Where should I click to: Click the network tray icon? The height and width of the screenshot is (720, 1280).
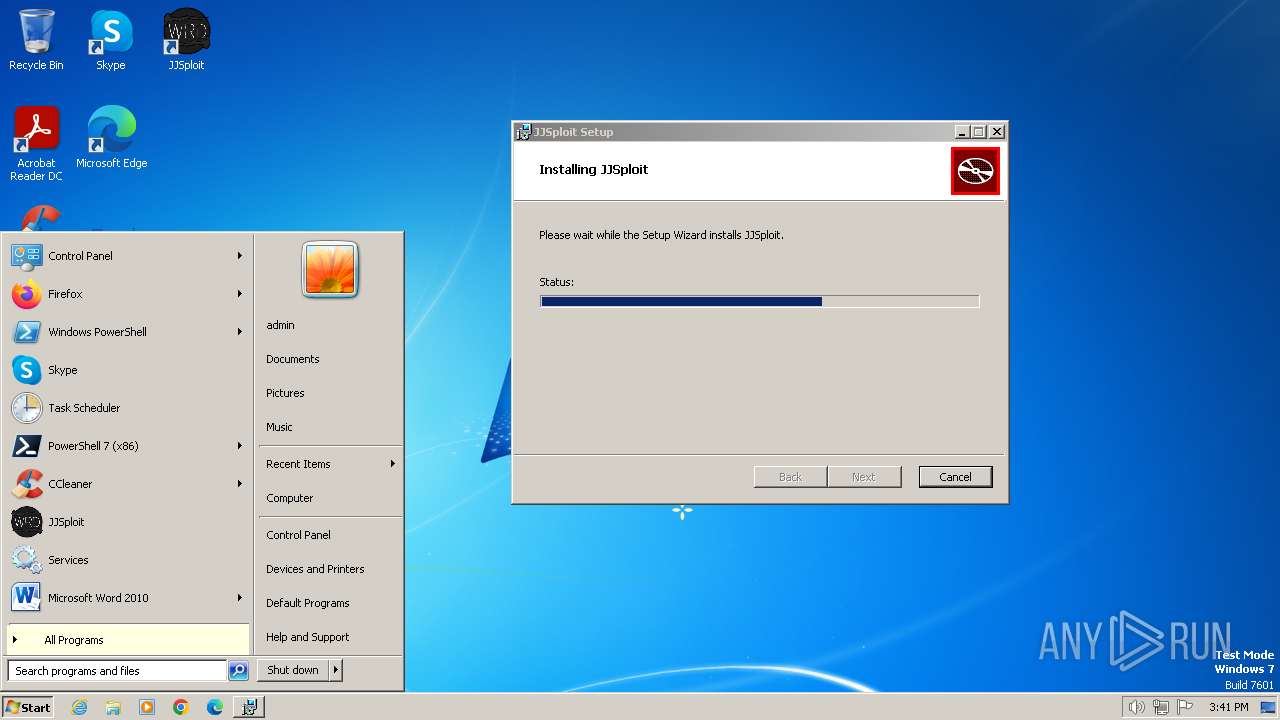pyautogui.click(x=1161, y=707)
